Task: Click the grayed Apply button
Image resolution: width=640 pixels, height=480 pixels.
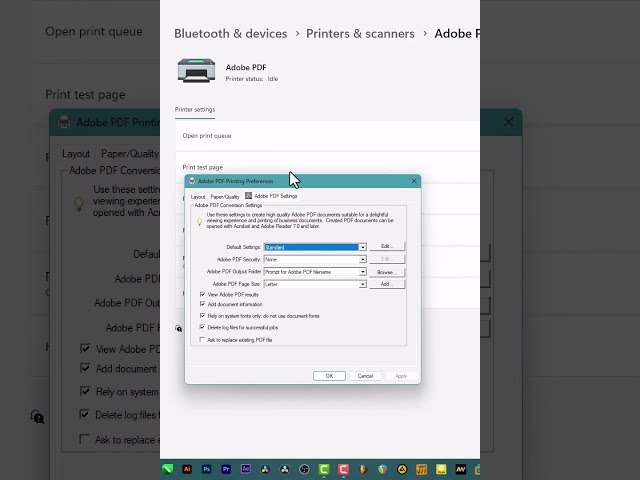Action: point(401,376)
